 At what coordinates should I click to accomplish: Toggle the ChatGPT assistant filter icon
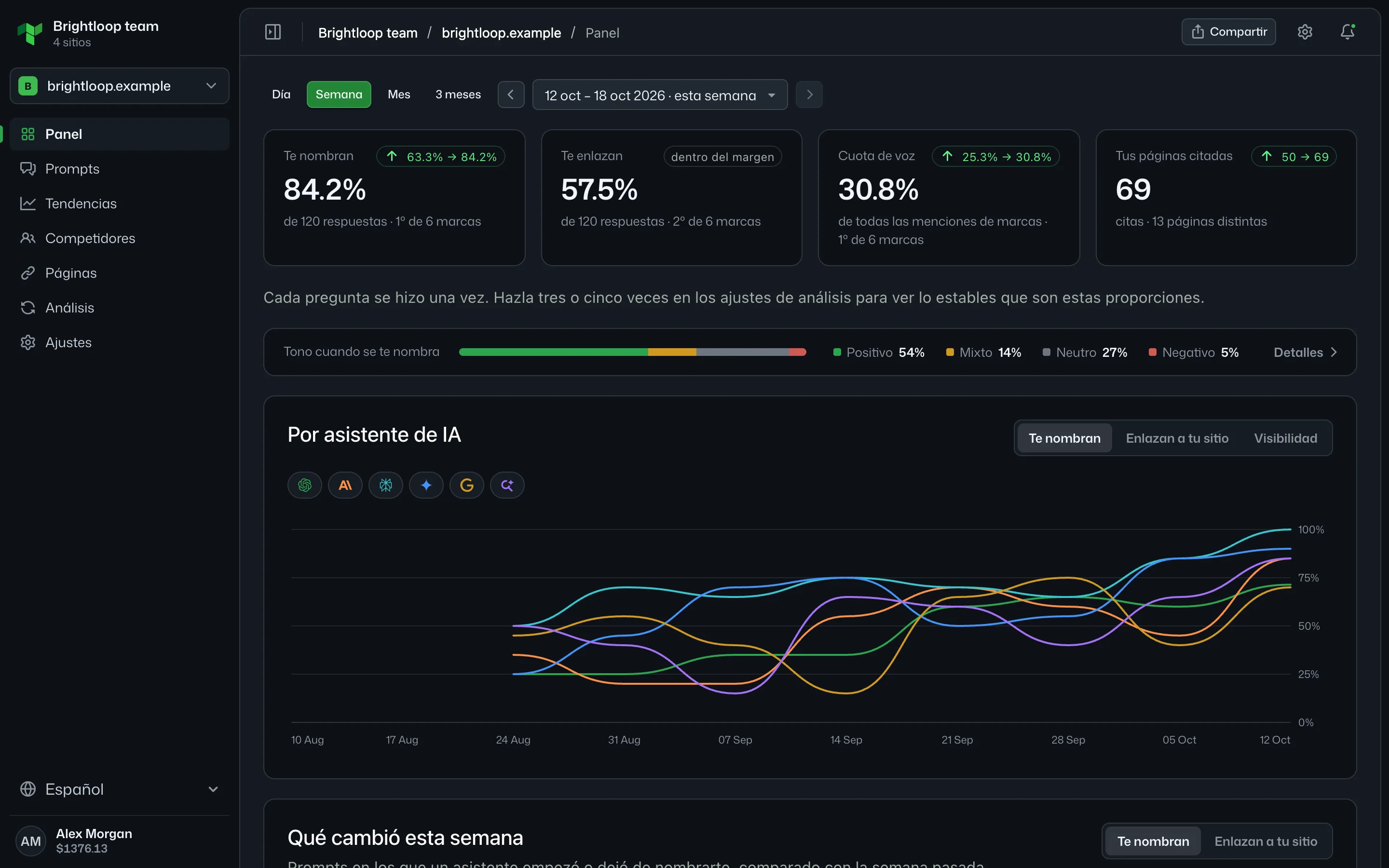coord(305,485)
